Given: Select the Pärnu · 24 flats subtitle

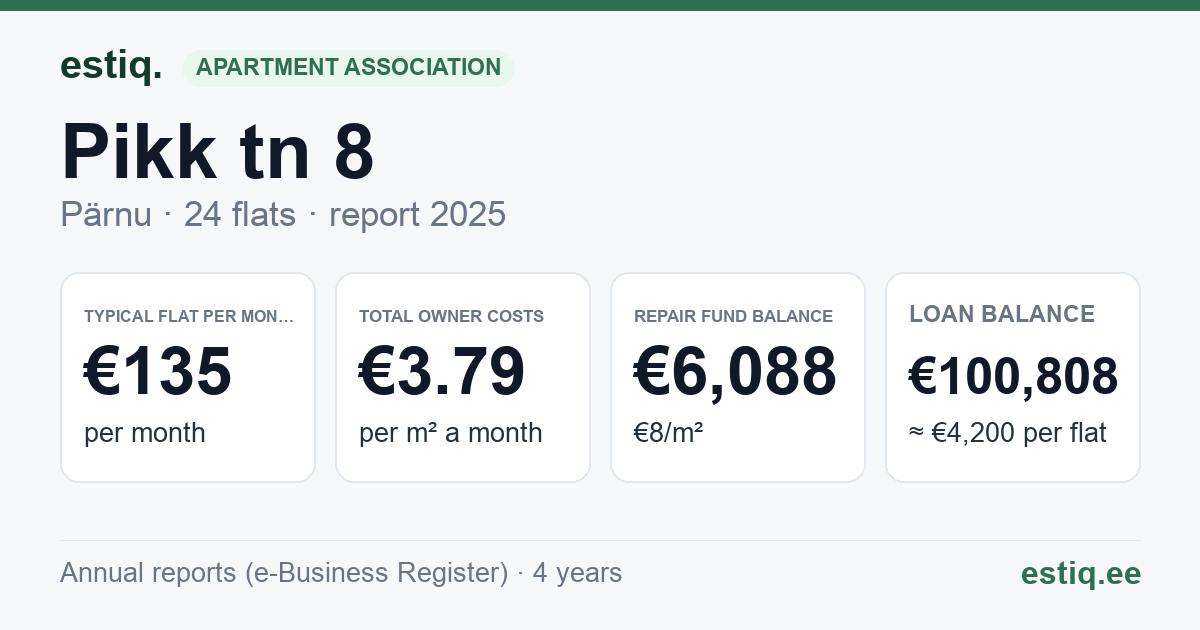Looking at the screenshot, I should [283, 215].
